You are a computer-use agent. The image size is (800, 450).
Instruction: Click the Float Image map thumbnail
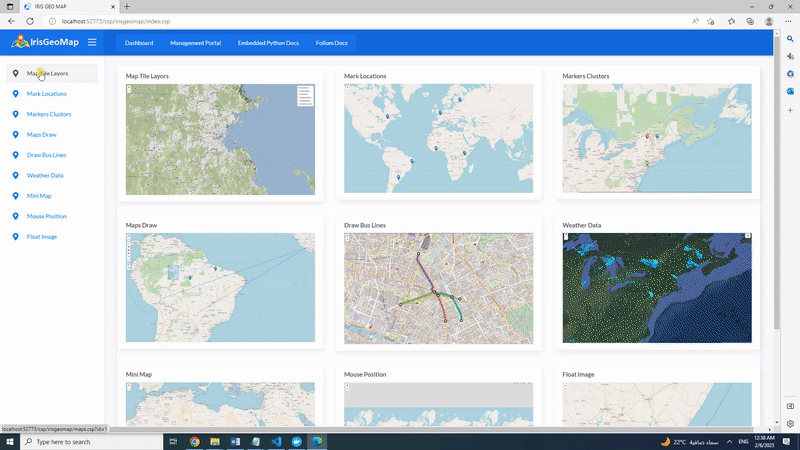[x=657, y=404]
